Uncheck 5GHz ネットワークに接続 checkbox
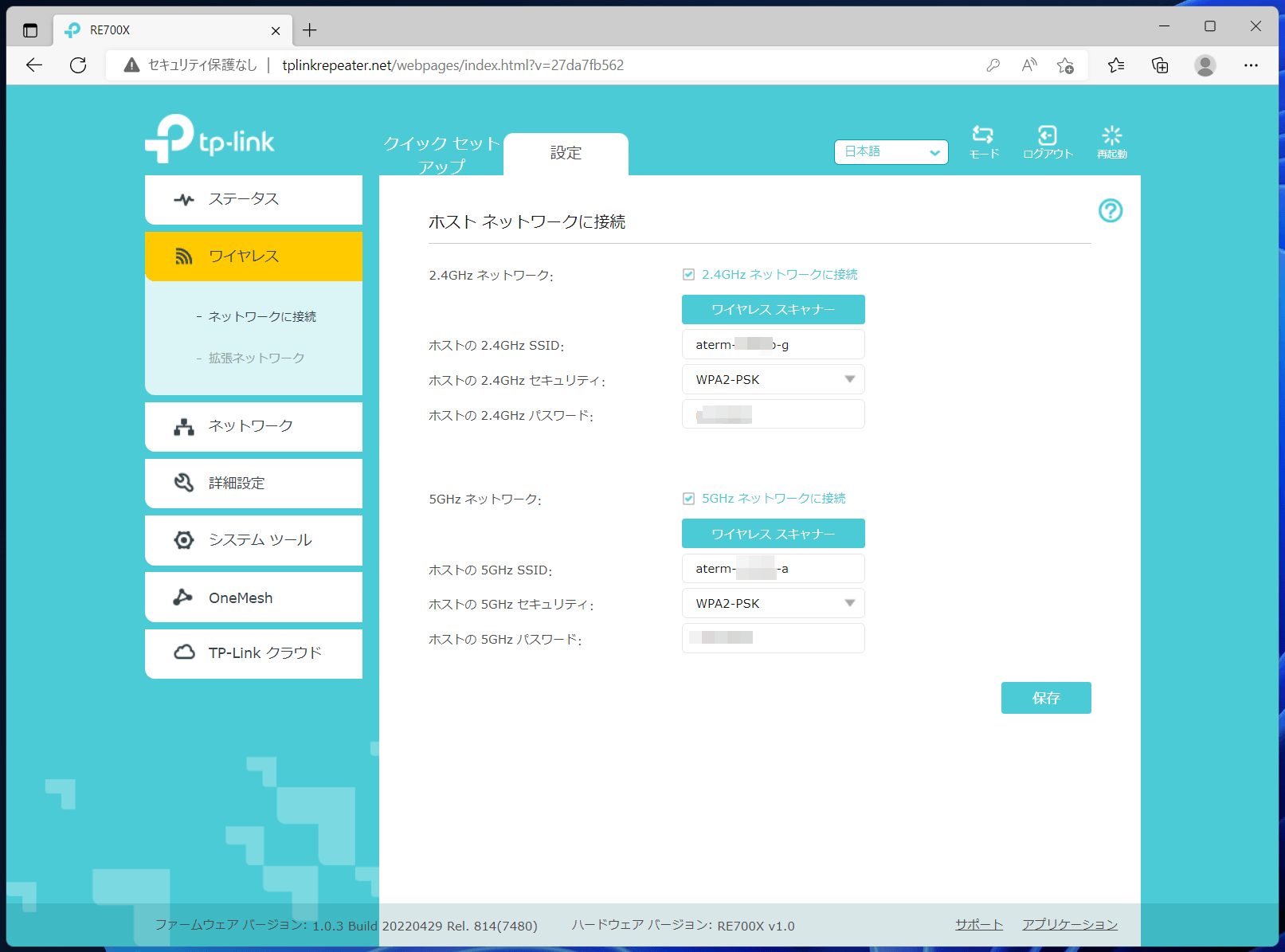Image resolution: width=1285 pixels, height=952 pixels. [688, 499]
